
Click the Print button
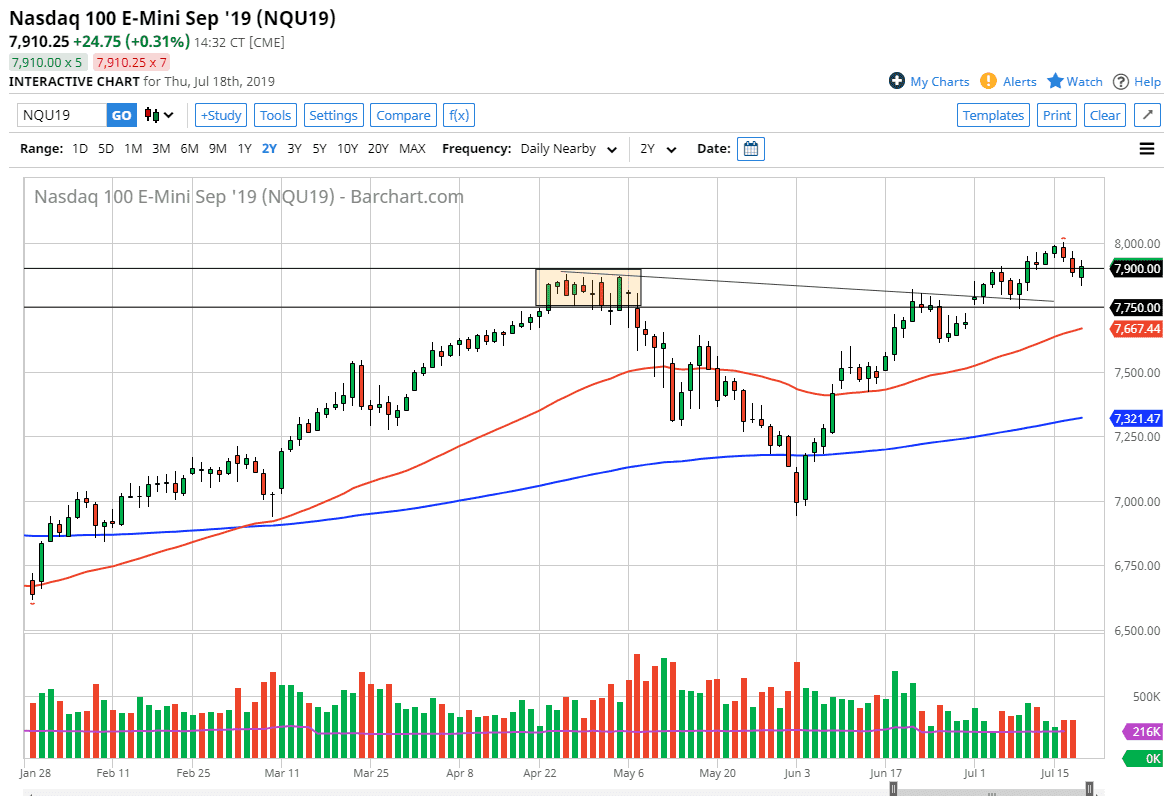(x=1056, y=115)
